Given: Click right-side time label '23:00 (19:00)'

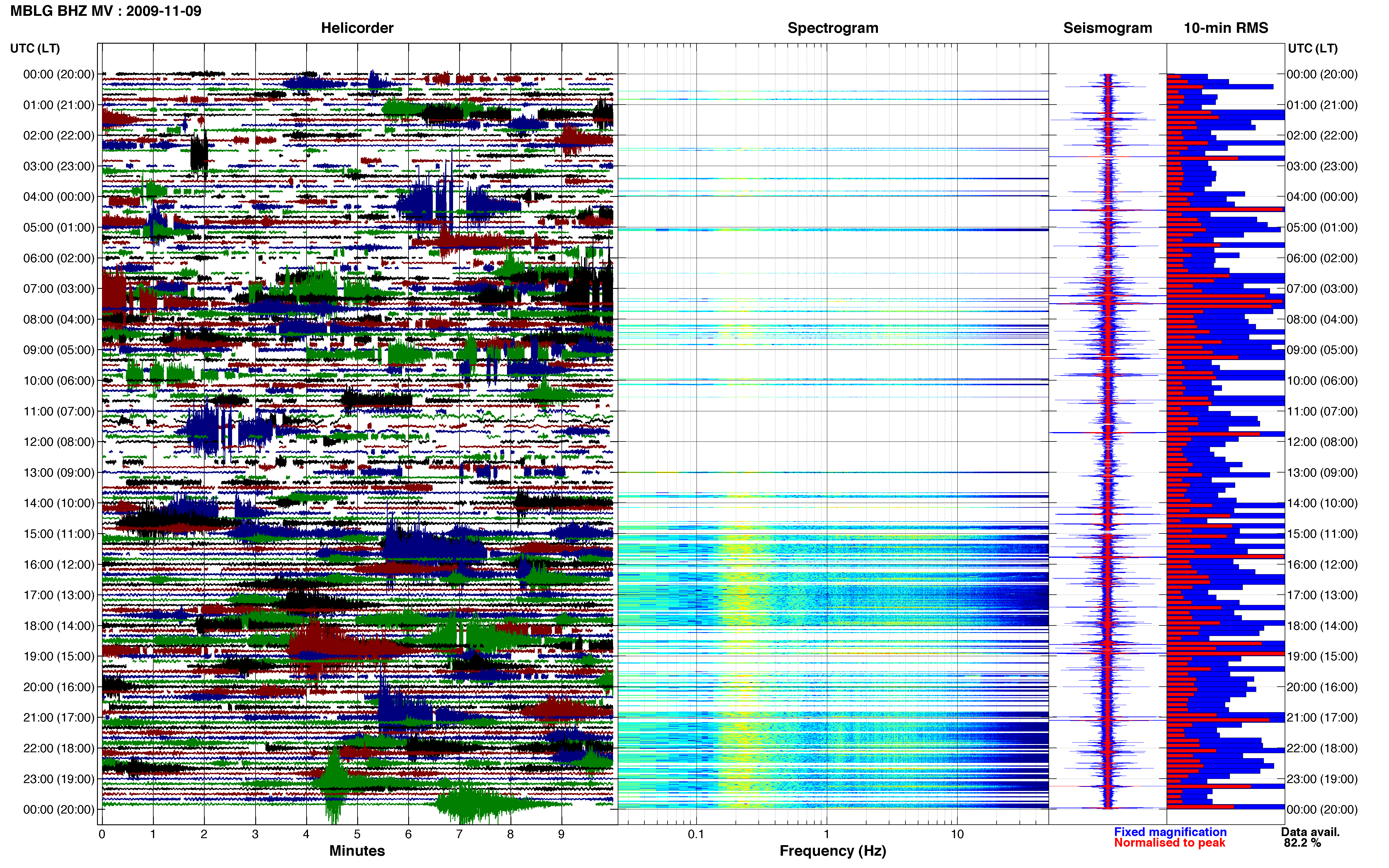Looking at the screenshot, I should coord(1322,779).
